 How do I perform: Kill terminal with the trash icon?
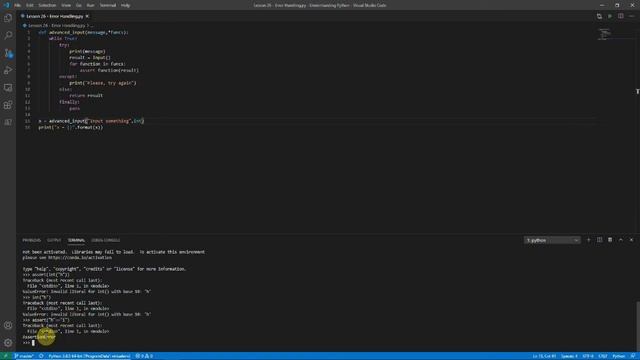pos(610,240)
